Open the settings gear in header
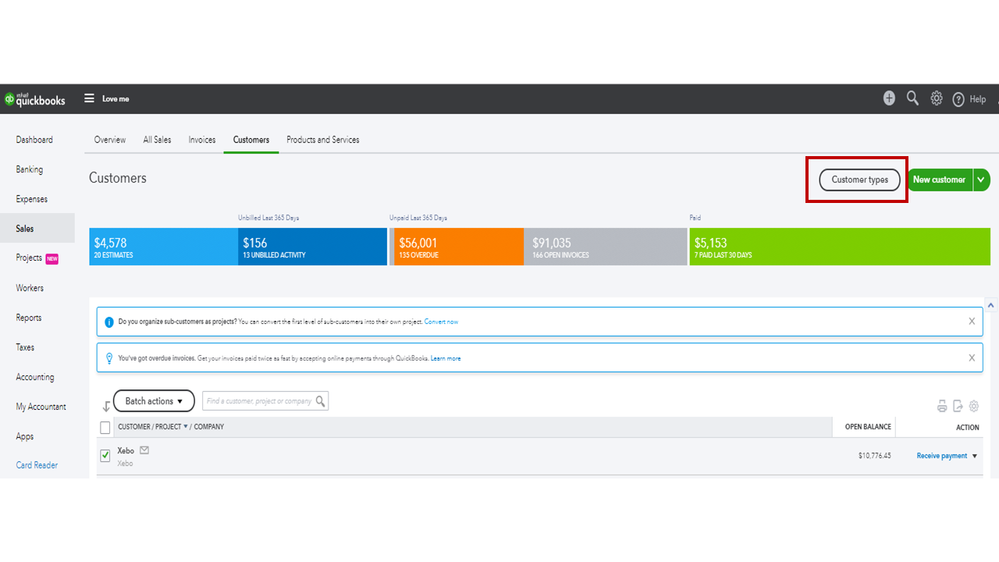Image resolution: width=999 pixels, height=562 pixels. (x=936, y=98)
